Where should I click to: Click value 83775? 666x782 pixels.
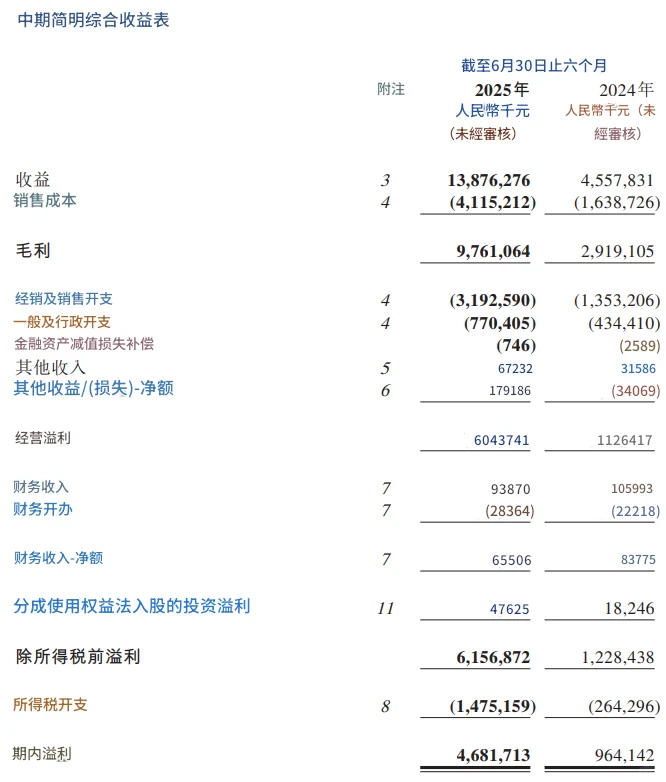point(639,560)
